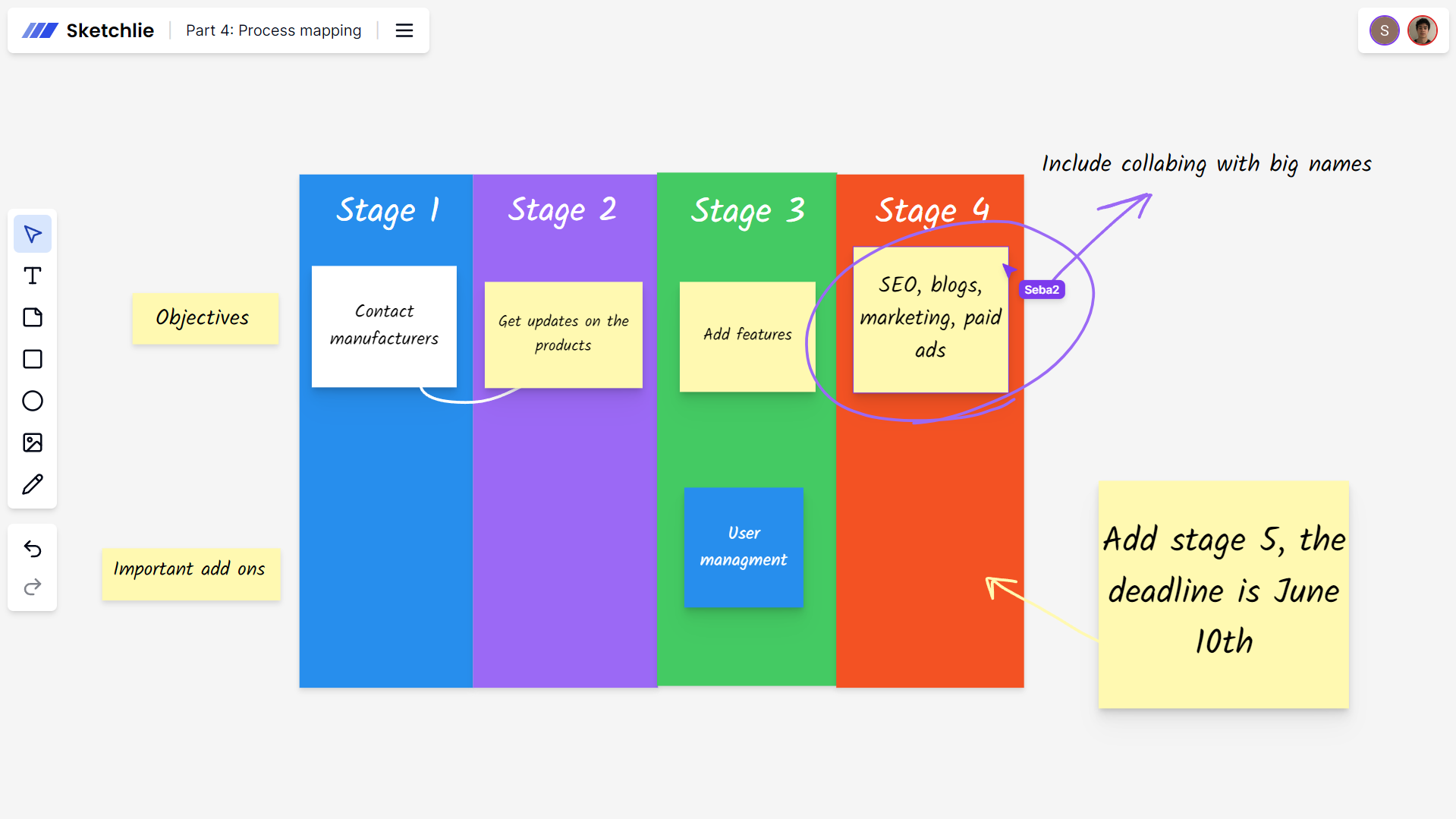Click the Seba2 cursor label
This screenshot has height=819, width=1456.
click(x=1042, y=290)
